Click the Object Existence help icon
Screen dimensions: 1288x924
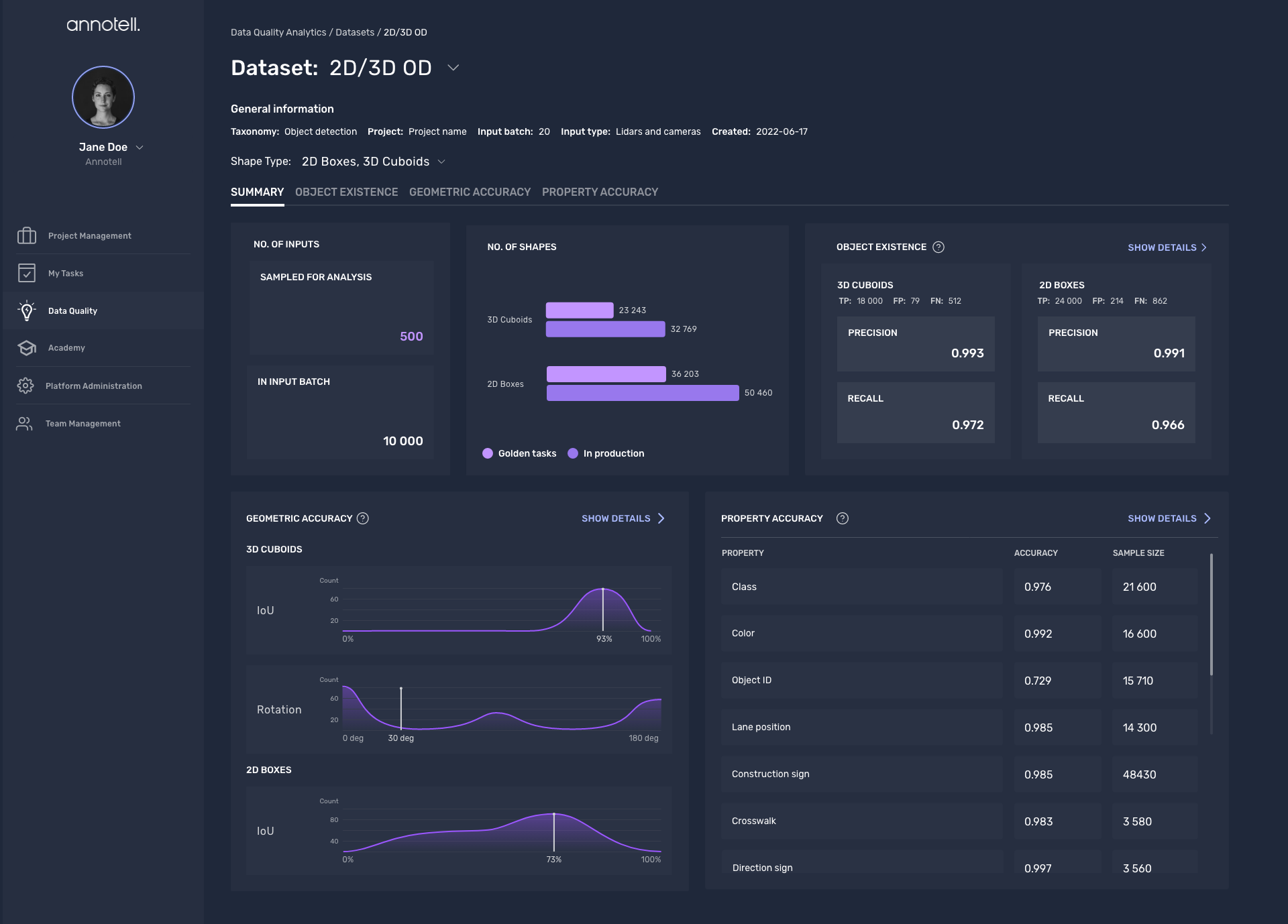[x=938, y=247]
